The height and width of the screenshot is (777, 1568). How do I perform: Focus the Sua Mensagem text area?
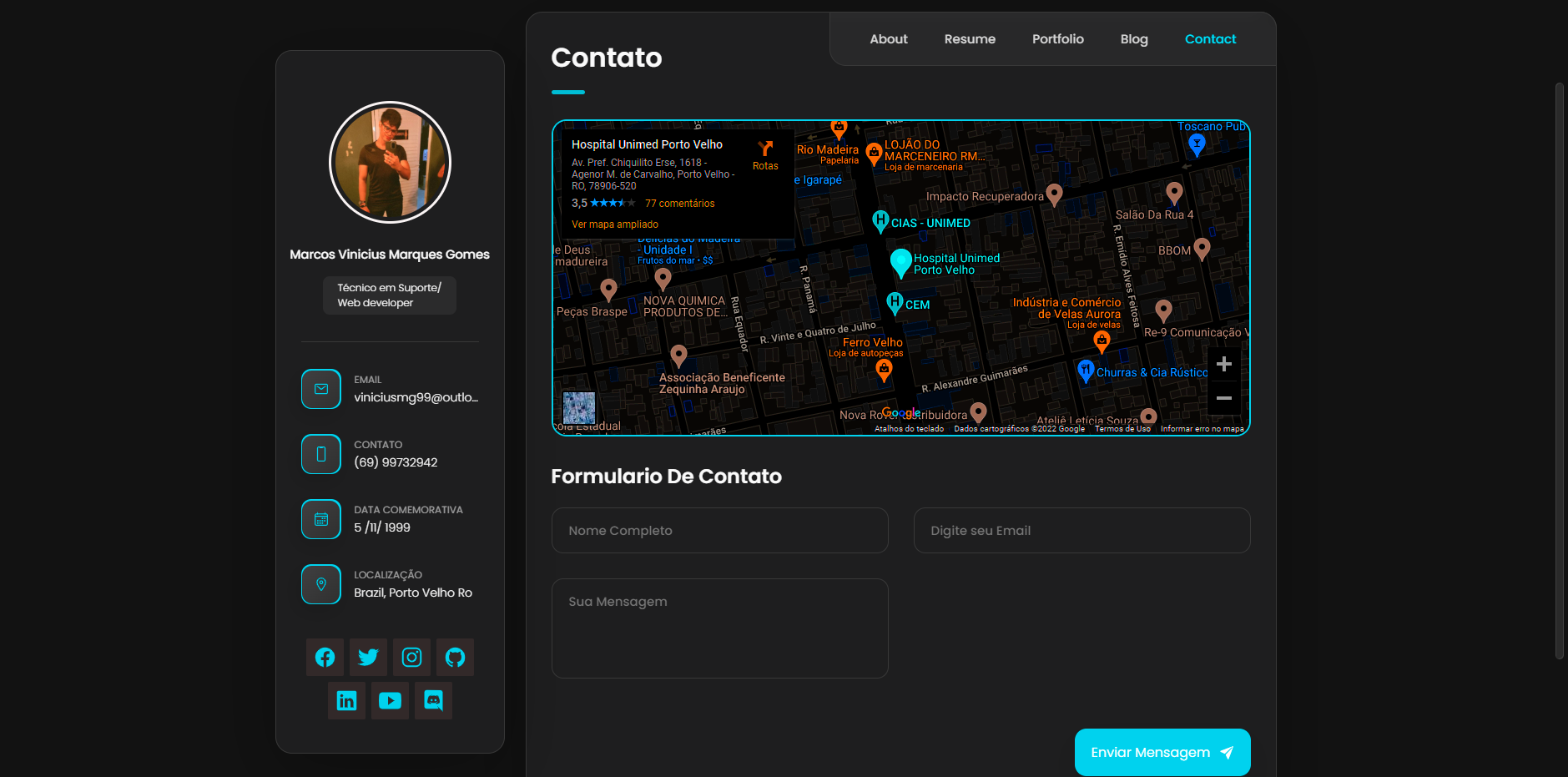[720, 628]
